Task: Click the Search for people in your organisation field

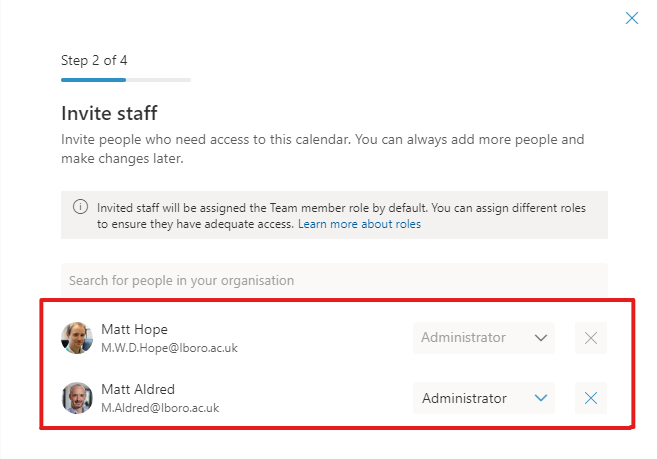Action: coord(334,280)
